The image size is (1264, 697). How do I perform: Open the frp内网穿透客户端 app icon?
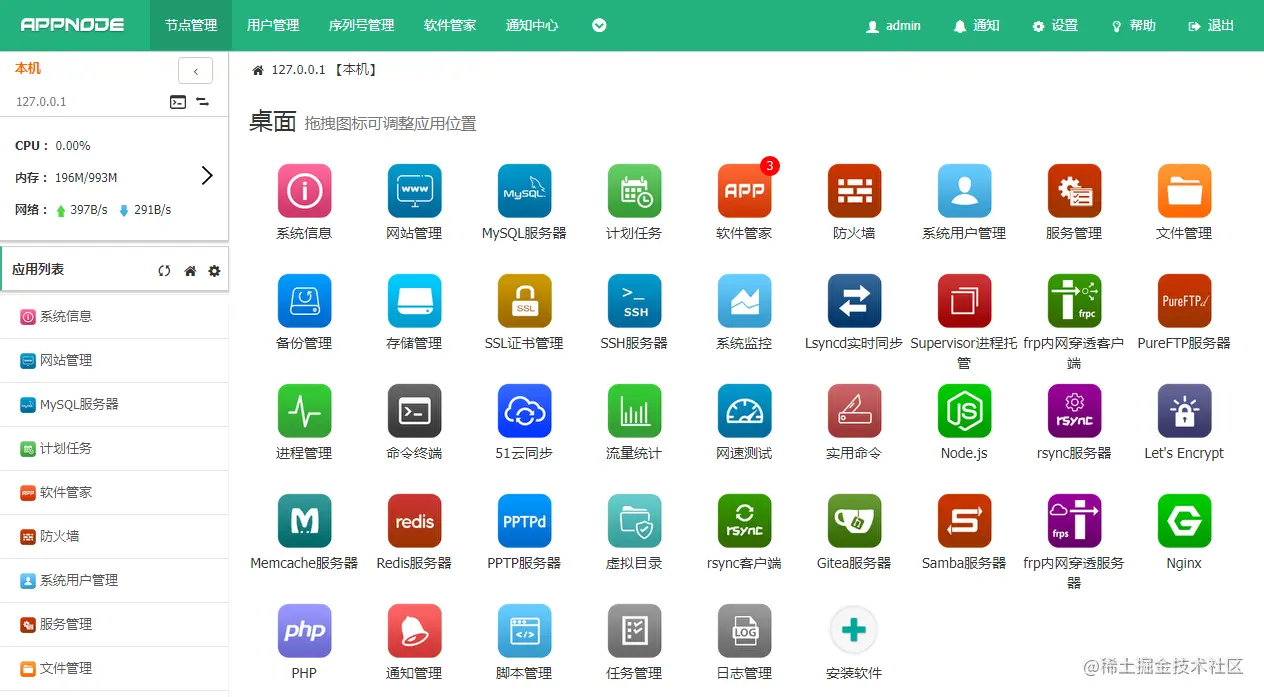tap(1074, 301)
